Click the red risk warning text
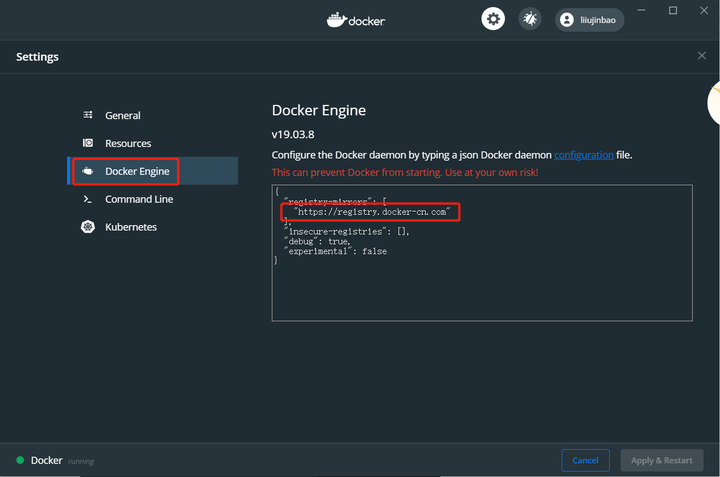Viewport: 720px width, 477px height. pyautogui.click(x=405, y=173)
